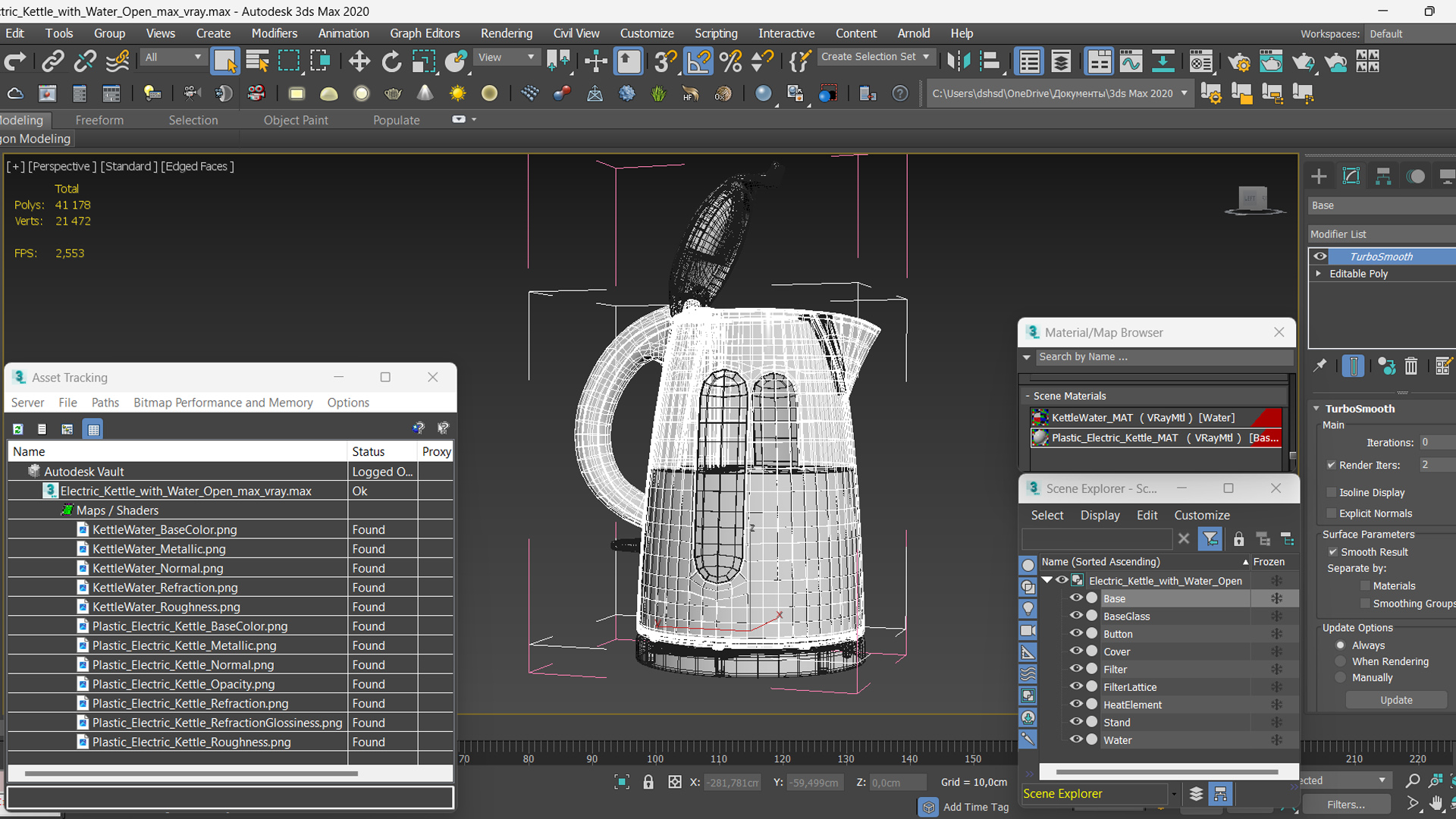Expand the Editable Poly modifier entry
Screen dimensions: 1456x819
coord(1319,274)
